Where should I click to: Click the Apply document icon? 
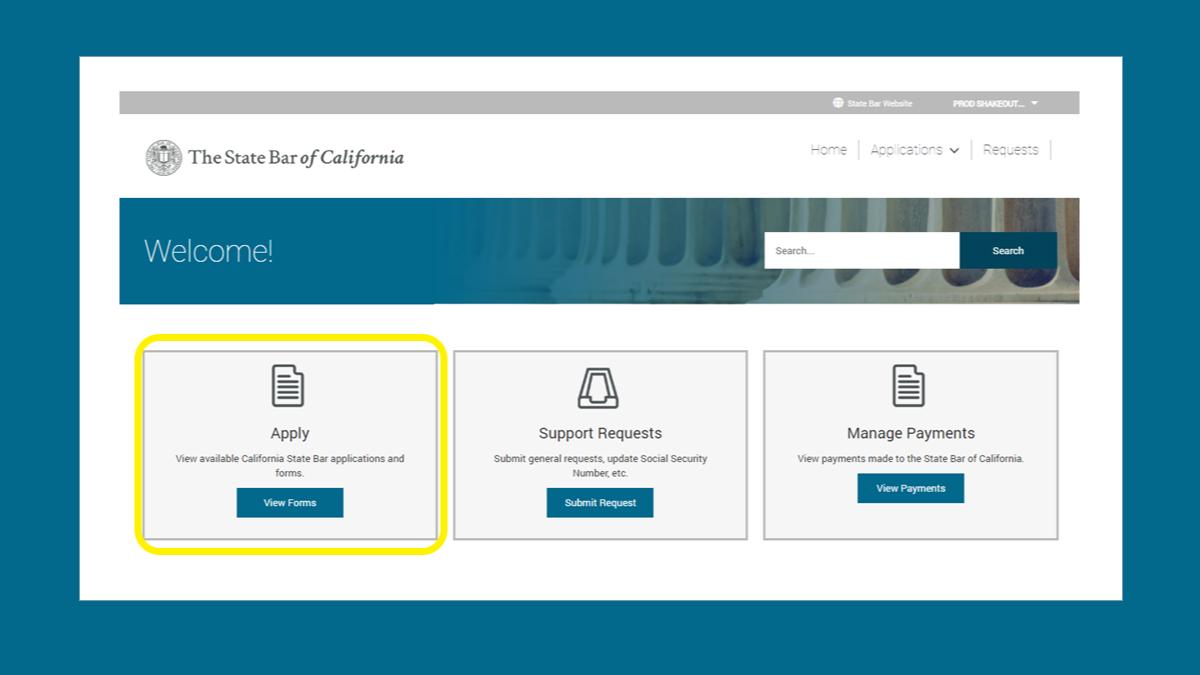point(288,386)
